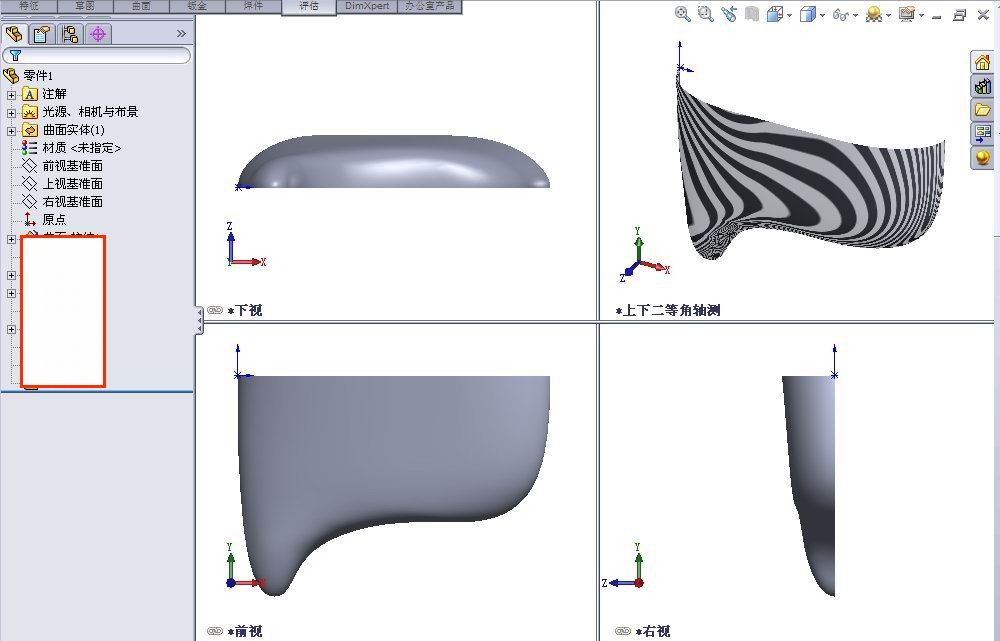Open the 焊件 command tab
1000x641 pixels.
253,6
